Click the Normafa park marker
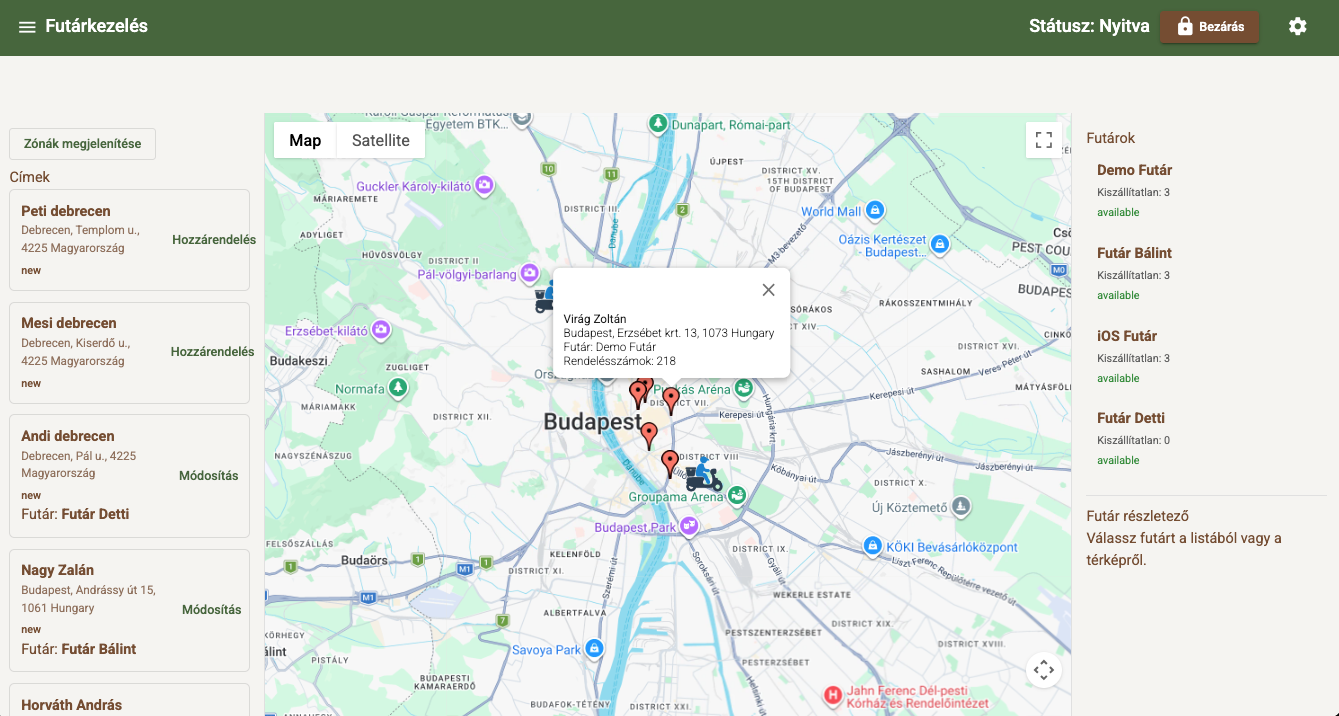1339x716 pixels. 398,388
